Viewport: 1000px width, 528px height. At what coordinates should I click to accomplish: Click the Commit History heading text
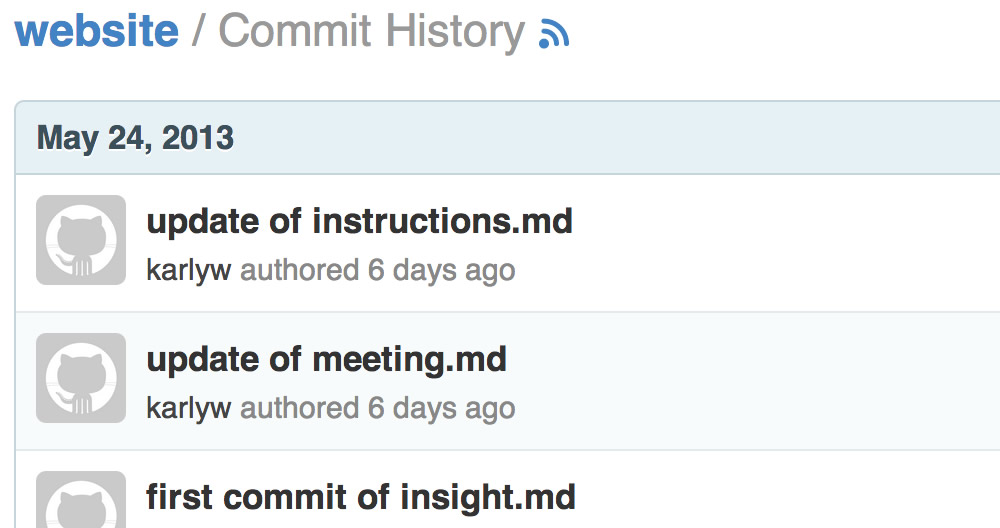(x=371, y=32)
